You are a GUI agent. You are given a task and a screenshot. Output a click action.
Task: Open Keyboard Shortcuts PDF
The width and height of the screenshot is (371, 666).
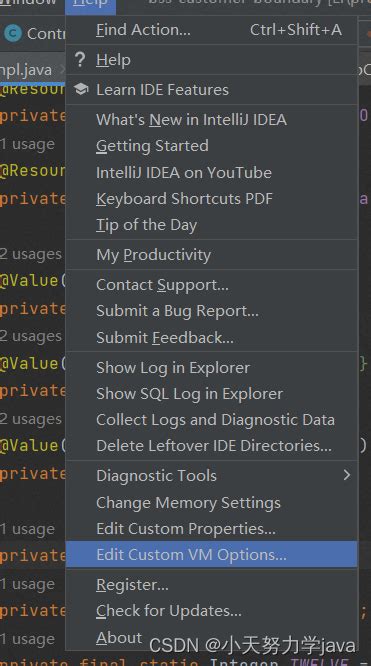pyautogui.click(x=212, y=199)
